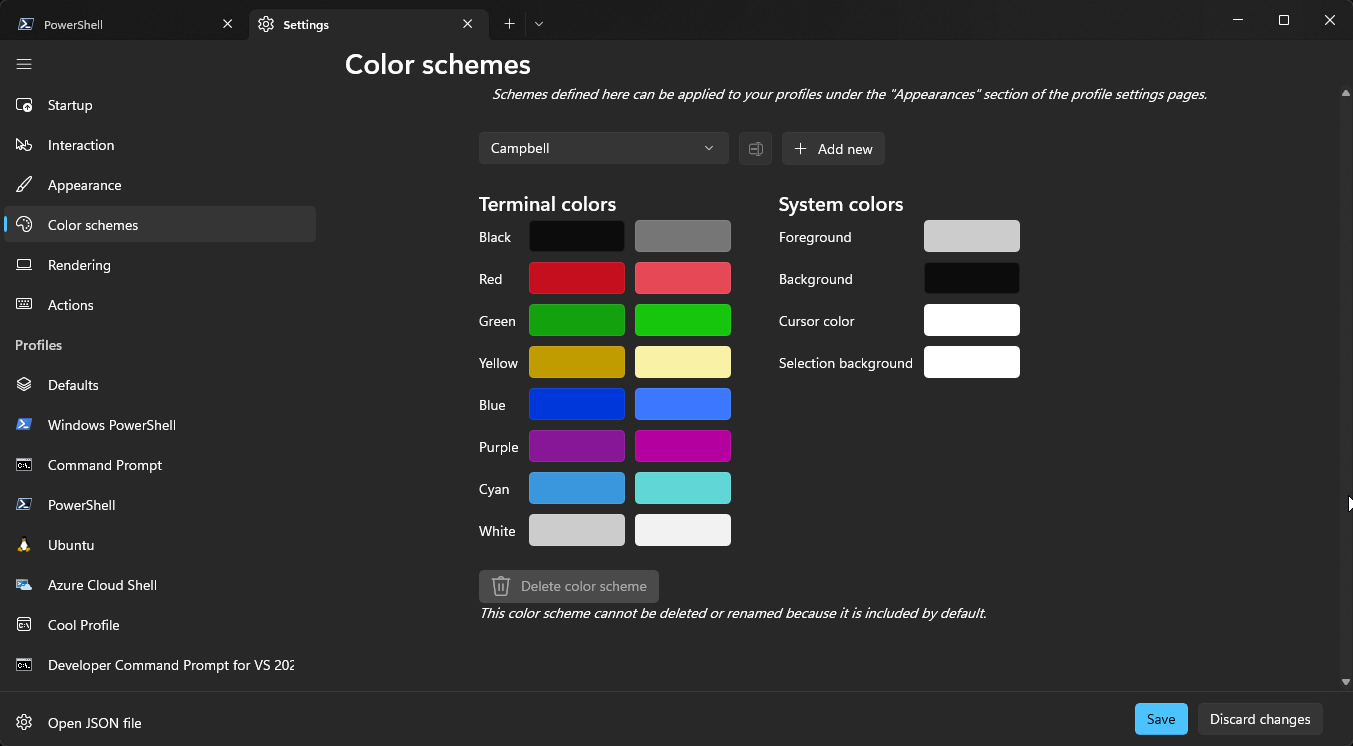Pick the bright Blue color swatch
The image size is (1353, 746).
[x=683, y=404]
